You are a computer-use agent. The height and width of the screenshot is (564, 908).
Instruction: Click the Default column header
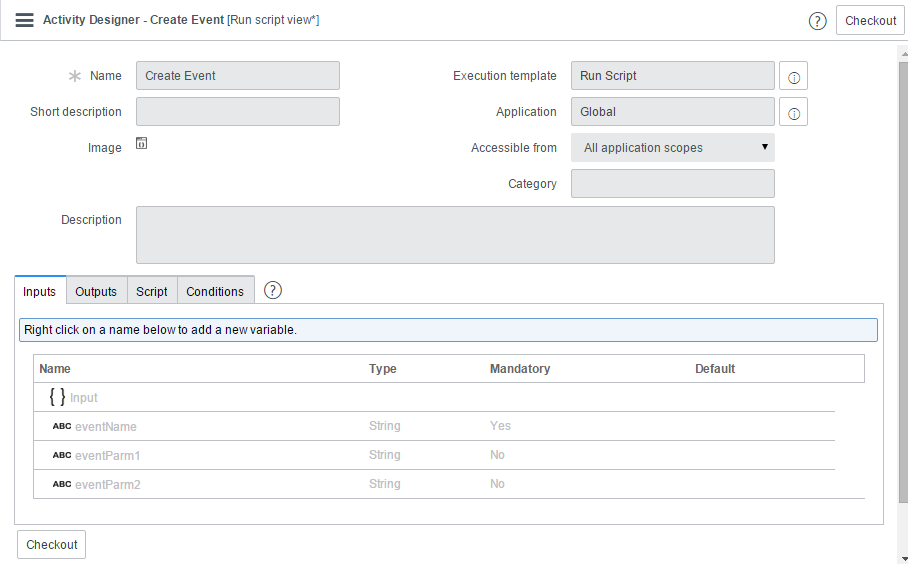(715, 369)
